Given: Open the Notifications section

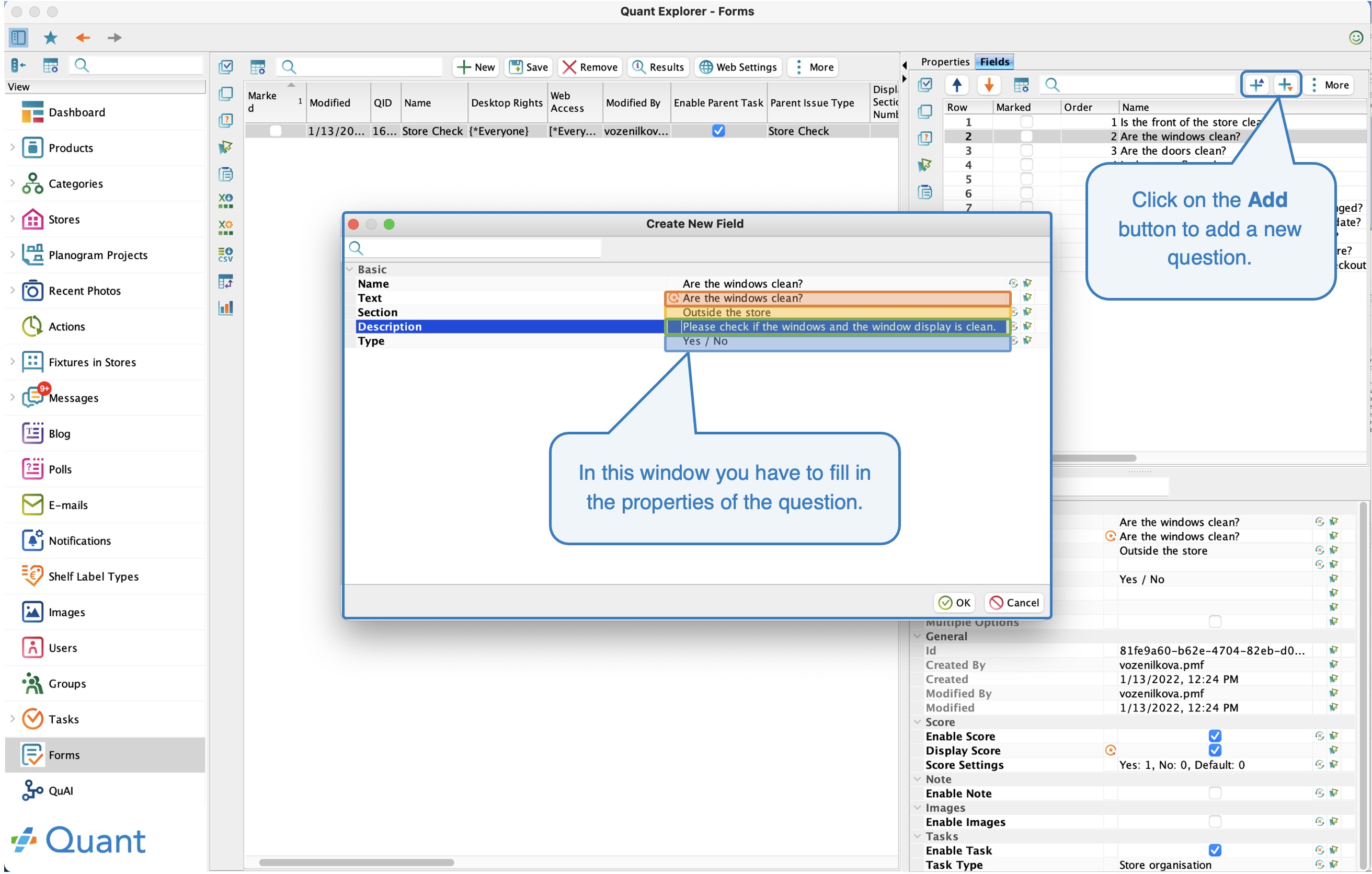Looking at the screenshot, I should point(80,540).
